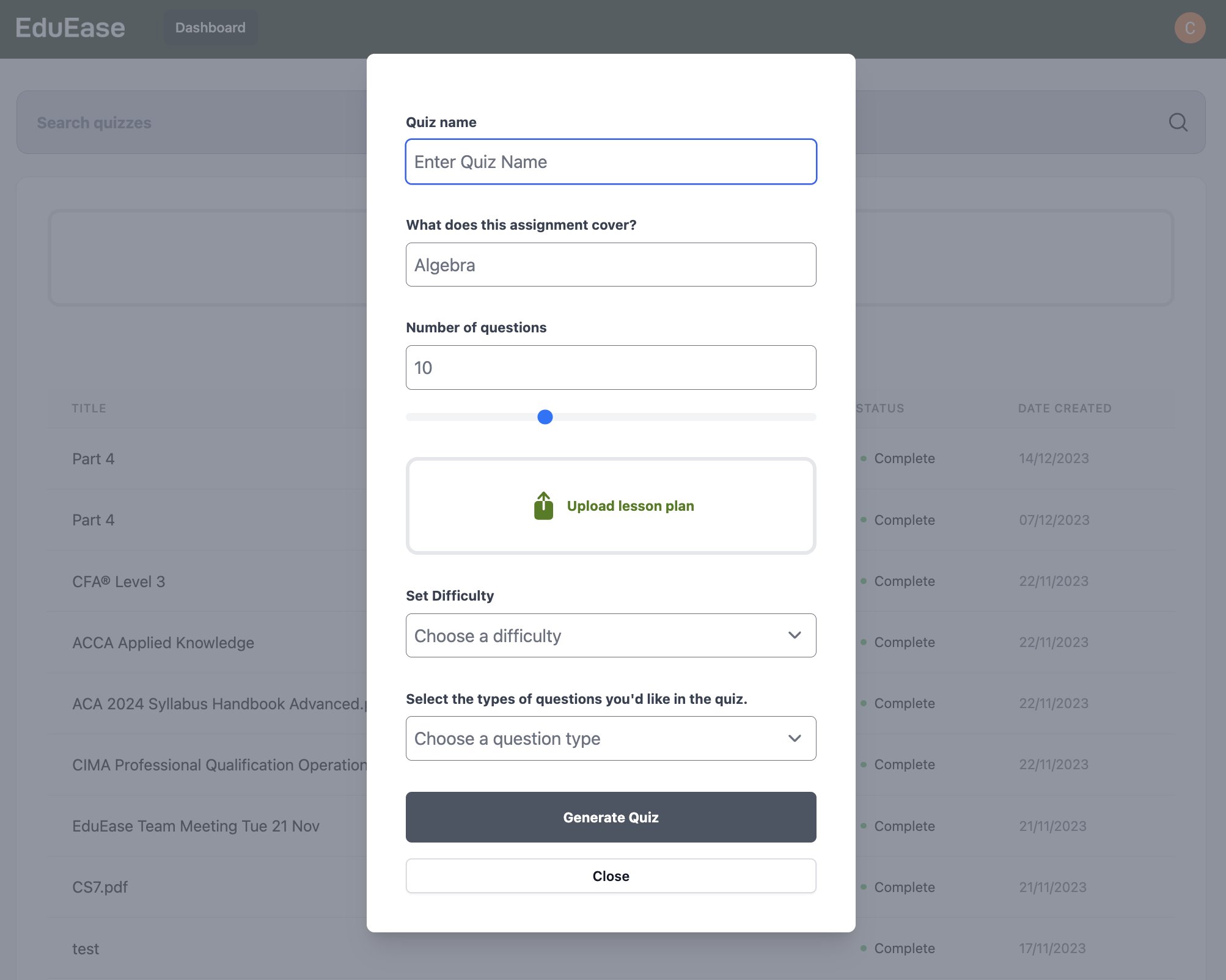This screenshot has height=980, width=1226.
Task: Open the CFA® Level 3 quiz row
Action: [119, 582]
